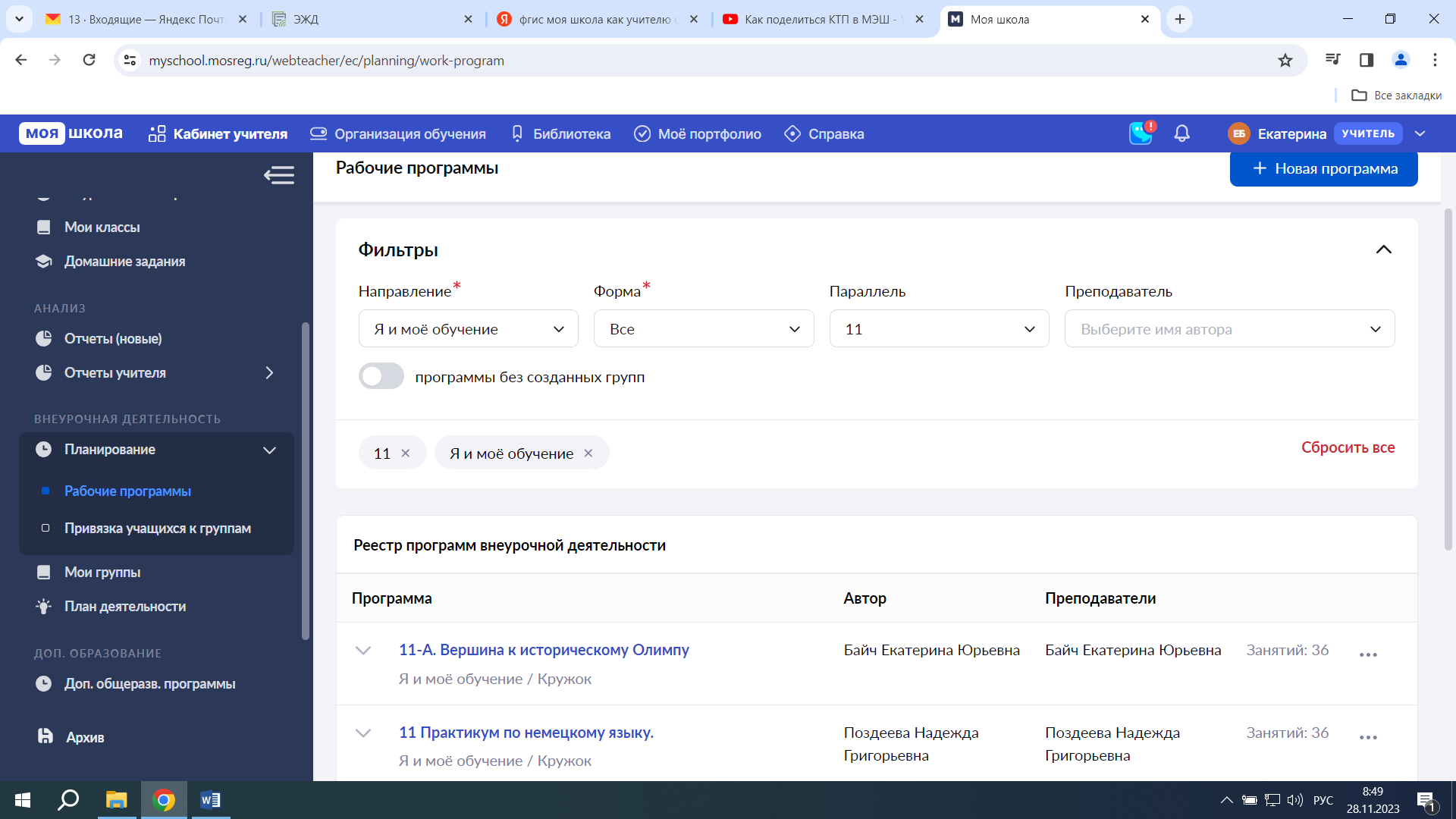Open Word from the taskbar
This screenshot has height=819, width=1456.
tap(210, 800)
